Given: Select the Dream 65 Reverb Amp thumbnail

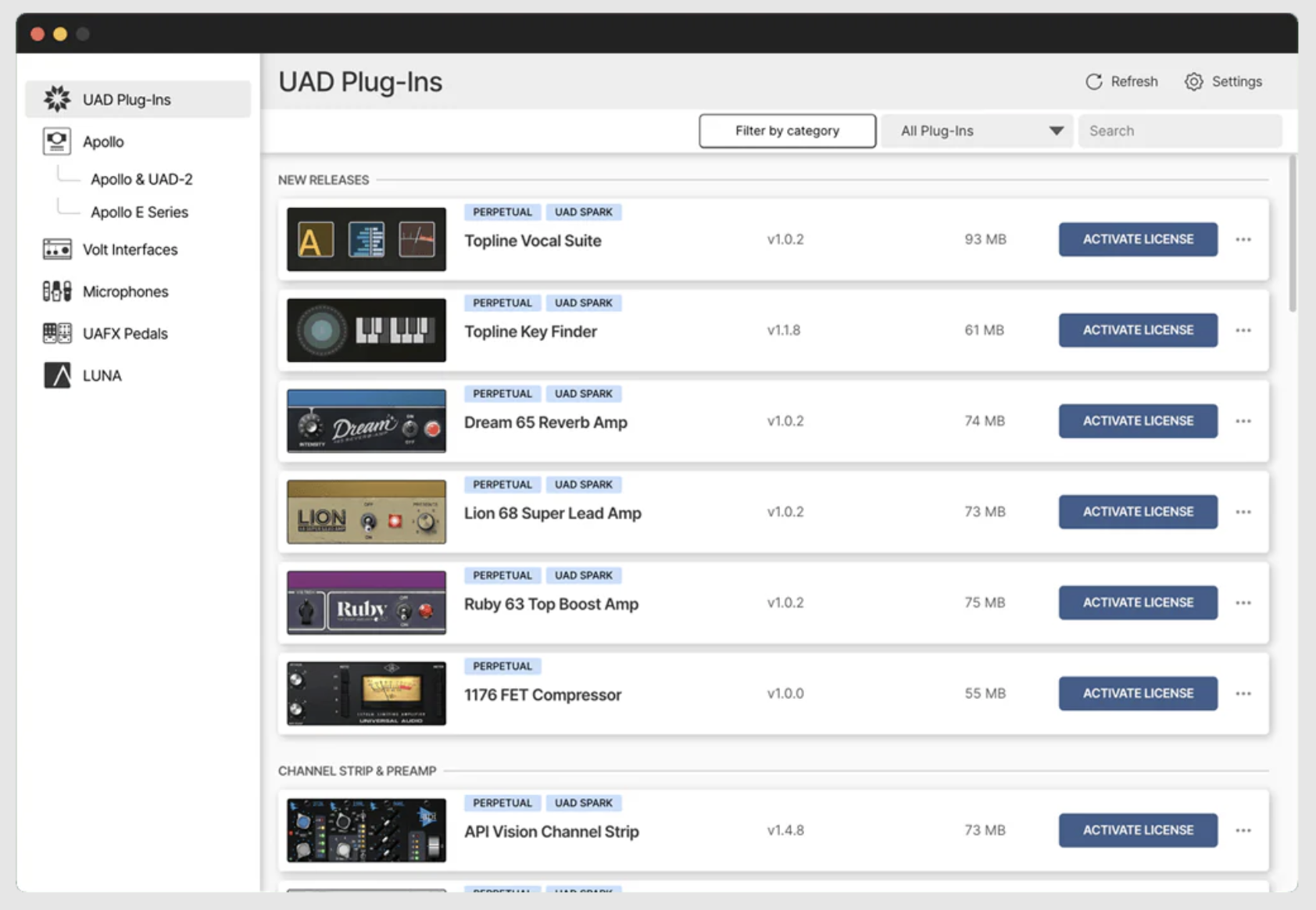Looking at the screenshot, I should click(x=367, y=421).
